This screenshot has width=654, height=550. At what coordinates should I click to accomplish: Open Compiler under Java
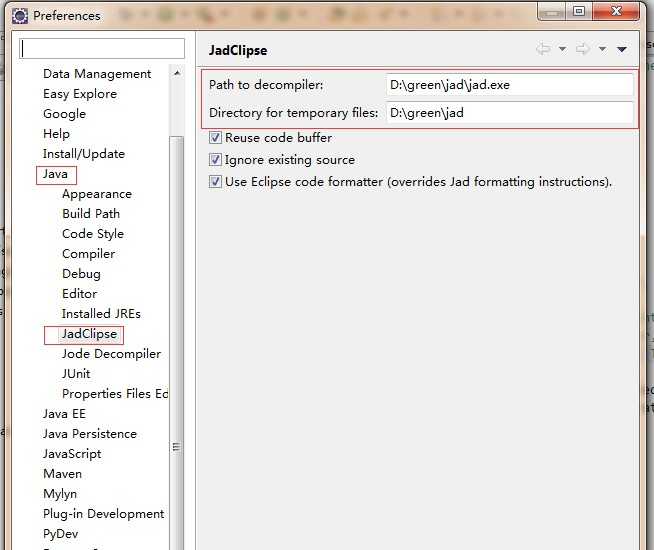point(88,254)
